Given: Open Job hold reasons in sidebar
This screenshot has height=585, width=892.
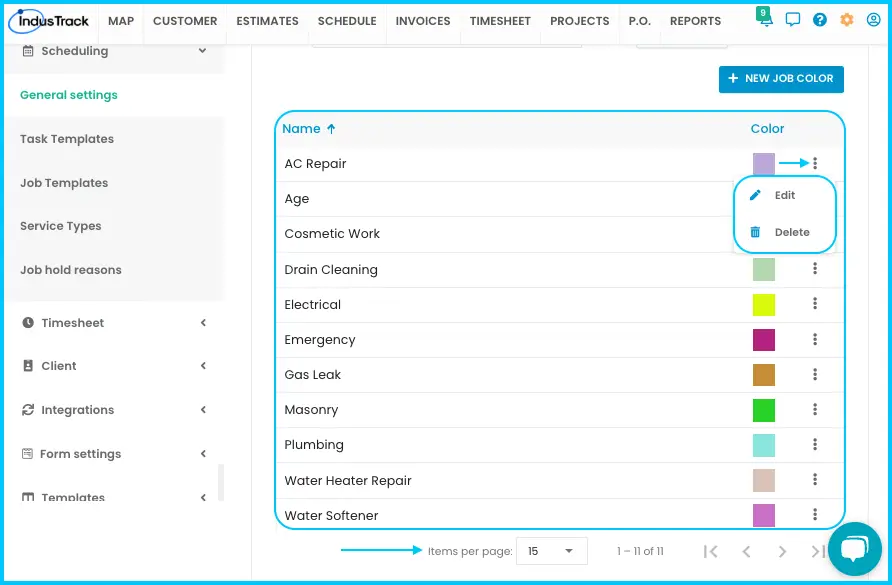Looking at the screenshot, I should pos(71,270).
